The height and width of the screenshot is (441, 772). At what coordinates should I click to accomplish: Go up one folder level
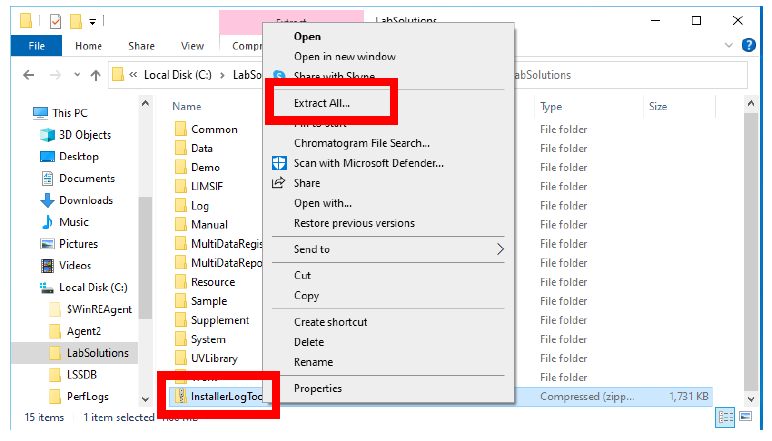click(96, 75)
